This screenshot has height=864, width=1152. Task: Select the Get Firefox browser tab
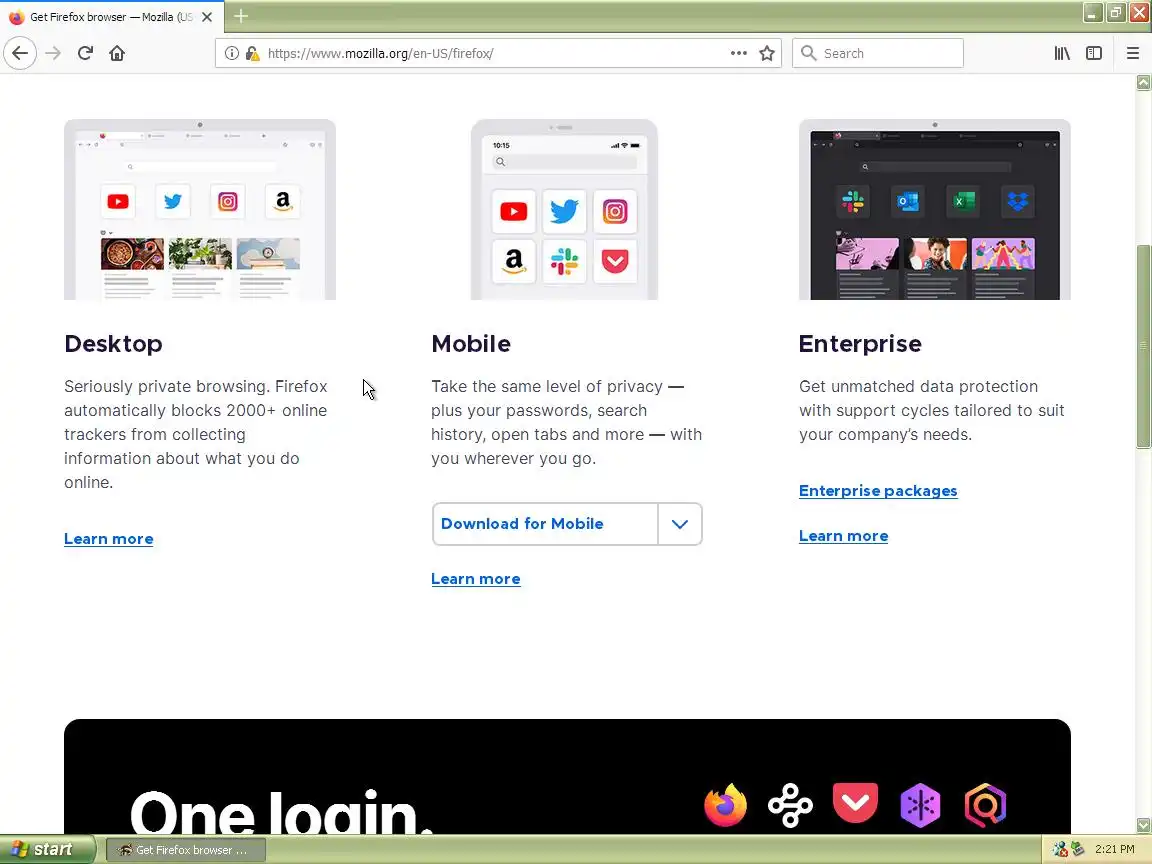tap(110, 16)
